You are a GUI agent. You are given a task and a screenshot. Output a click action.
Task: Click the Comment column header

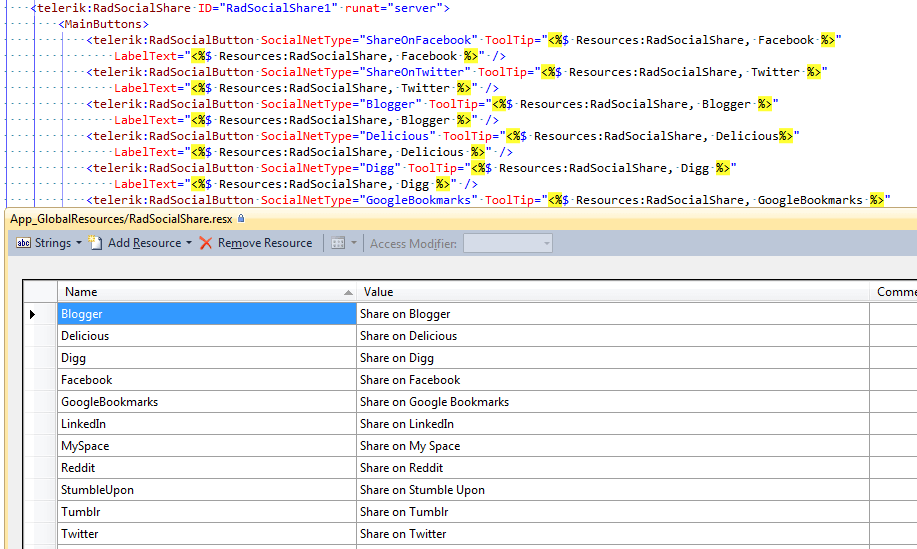[893, 291]
